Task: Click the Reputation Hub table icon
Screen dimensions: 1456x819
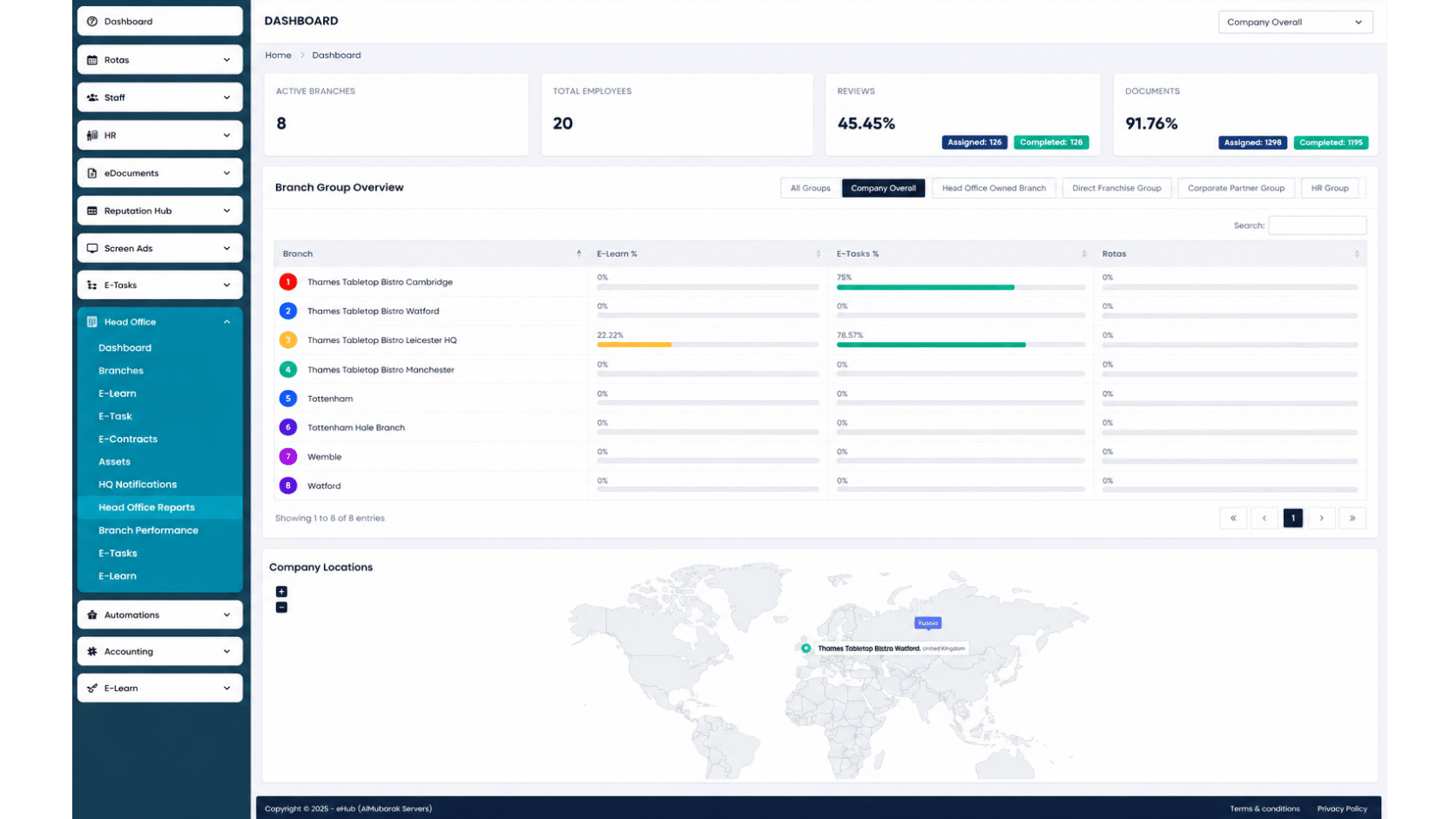Action: (x=92, y=211)
